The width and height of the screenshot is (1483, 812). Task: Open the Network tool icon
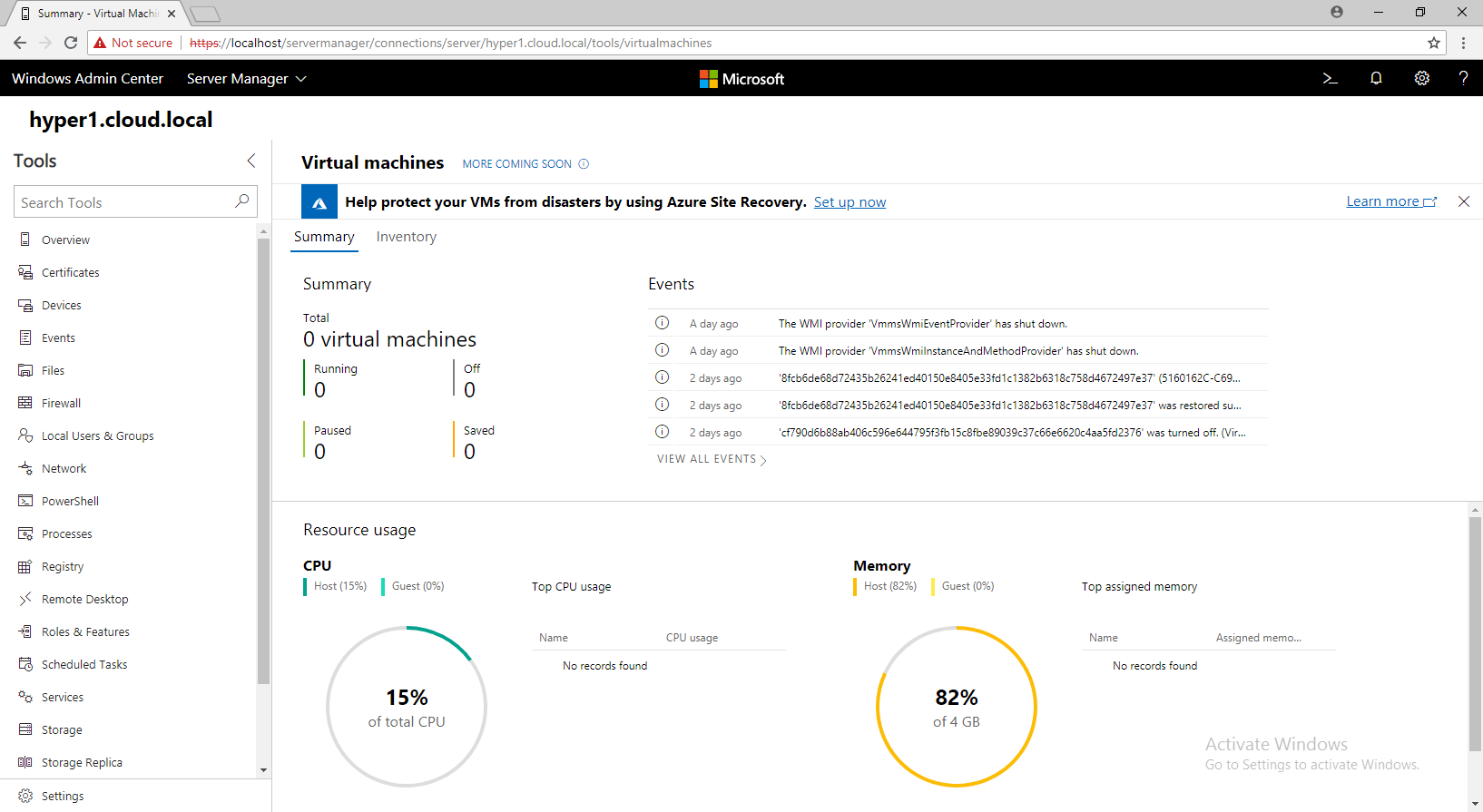(25, 468)
